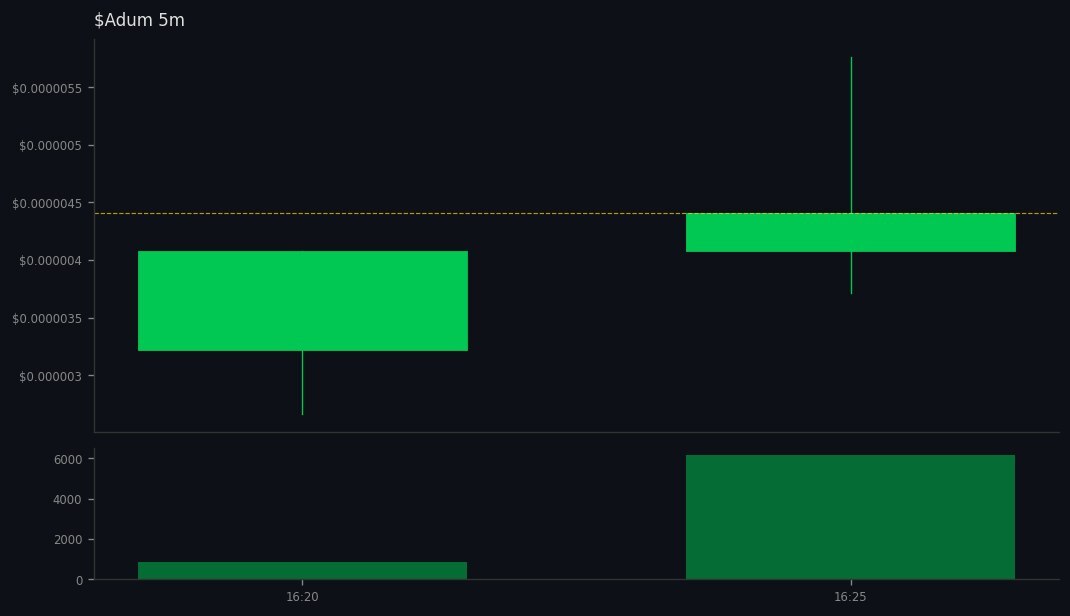Click the 0 volume axis label

80,581
